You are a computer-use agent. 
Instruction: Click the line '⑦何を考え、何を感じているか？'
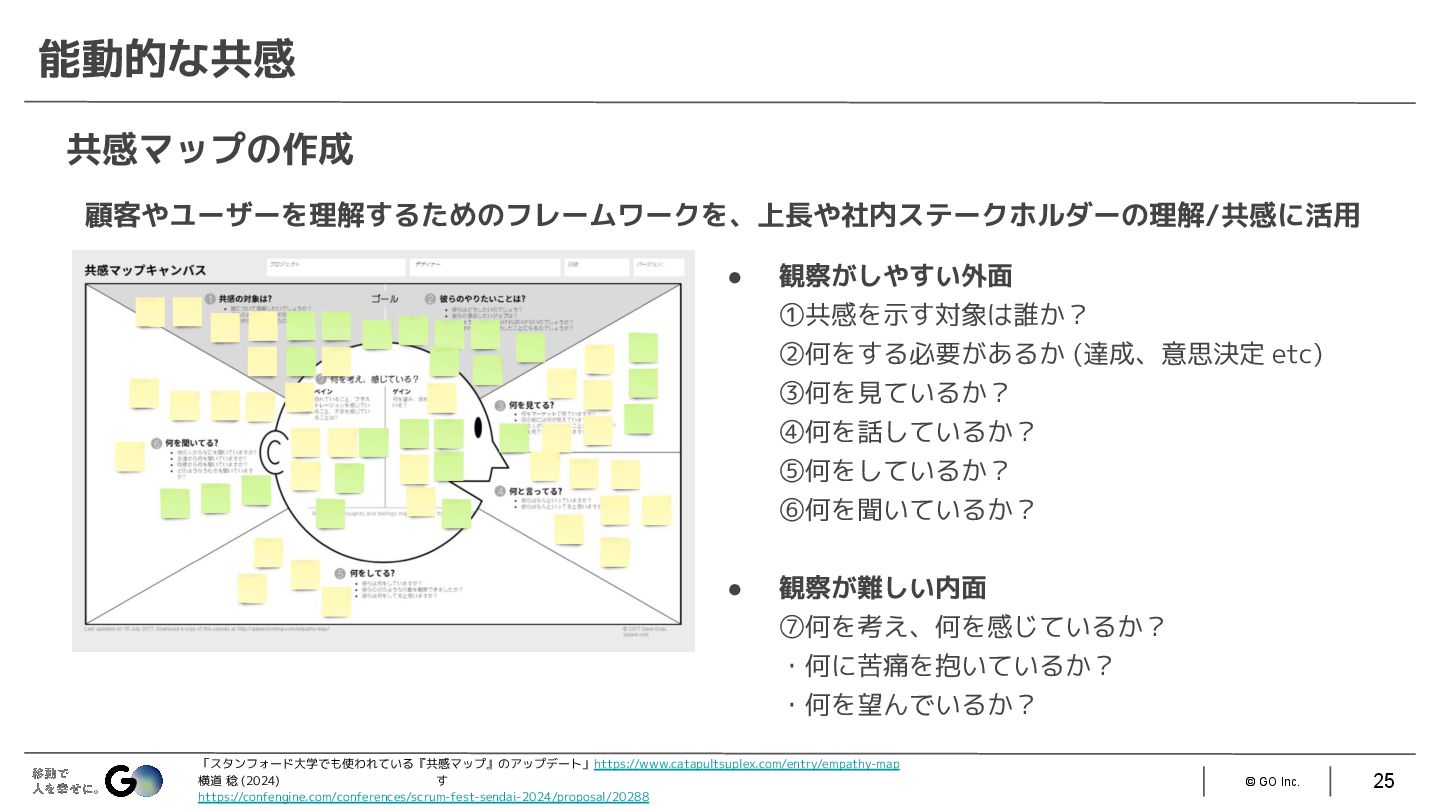point(973,627)
